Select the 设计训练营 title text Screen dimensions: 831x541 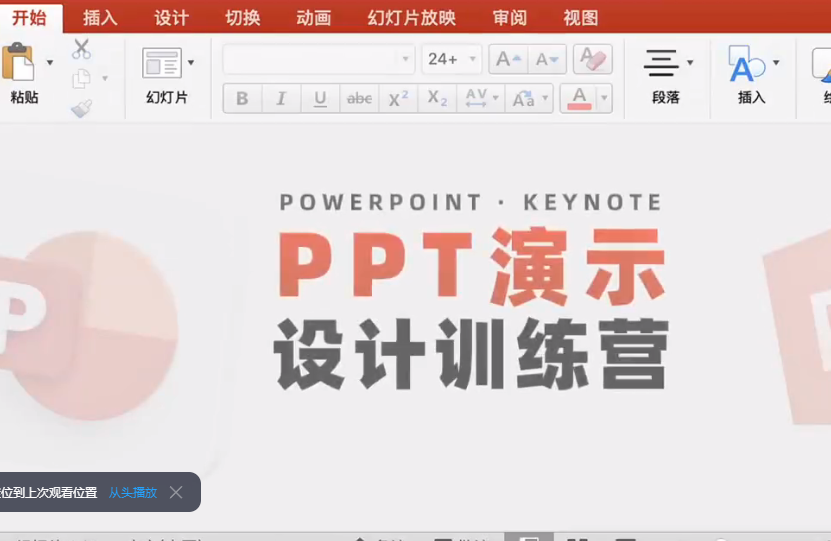(471, 354)
